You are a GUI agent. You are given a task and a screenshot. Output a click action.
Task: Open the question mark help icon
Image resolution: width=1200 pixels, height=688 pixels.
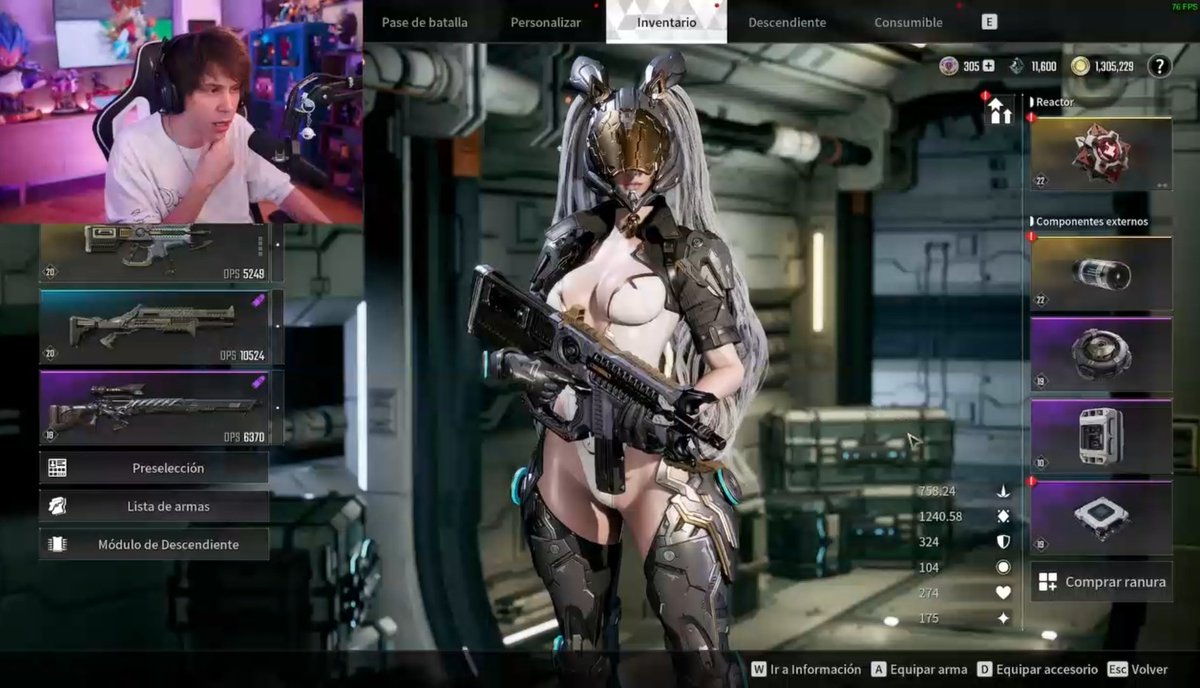(1159, 66)
